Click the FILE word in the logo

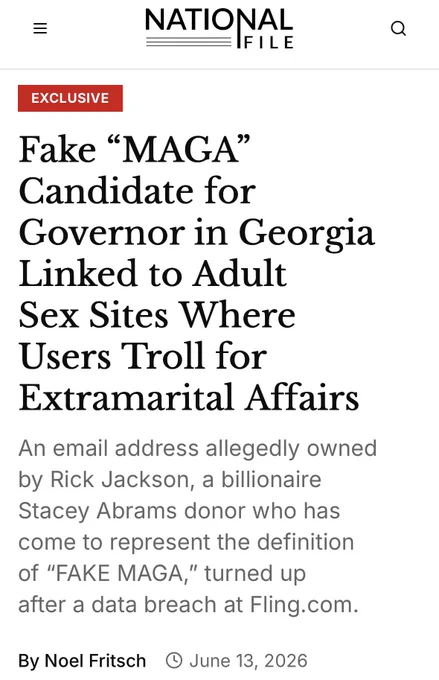269,42
